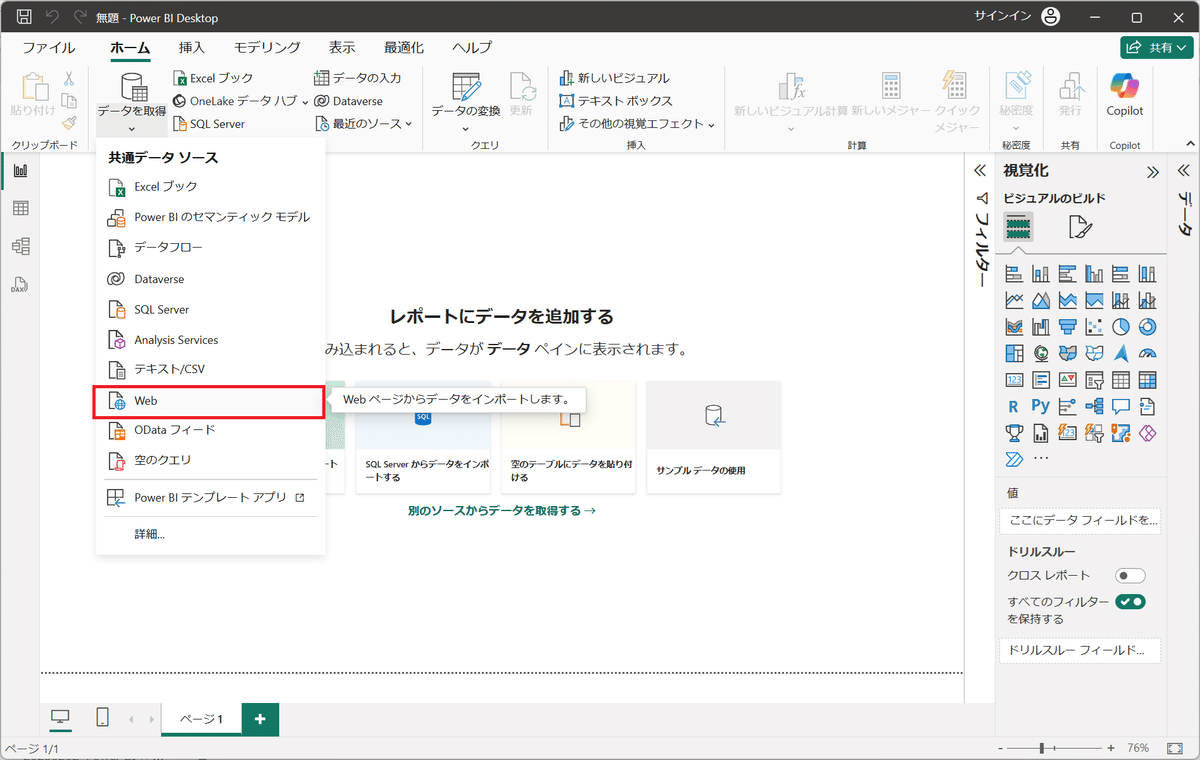Viewport: 1200px width, 760px height.
Task: Select データフロー from the menu
Action: (210, 247)
